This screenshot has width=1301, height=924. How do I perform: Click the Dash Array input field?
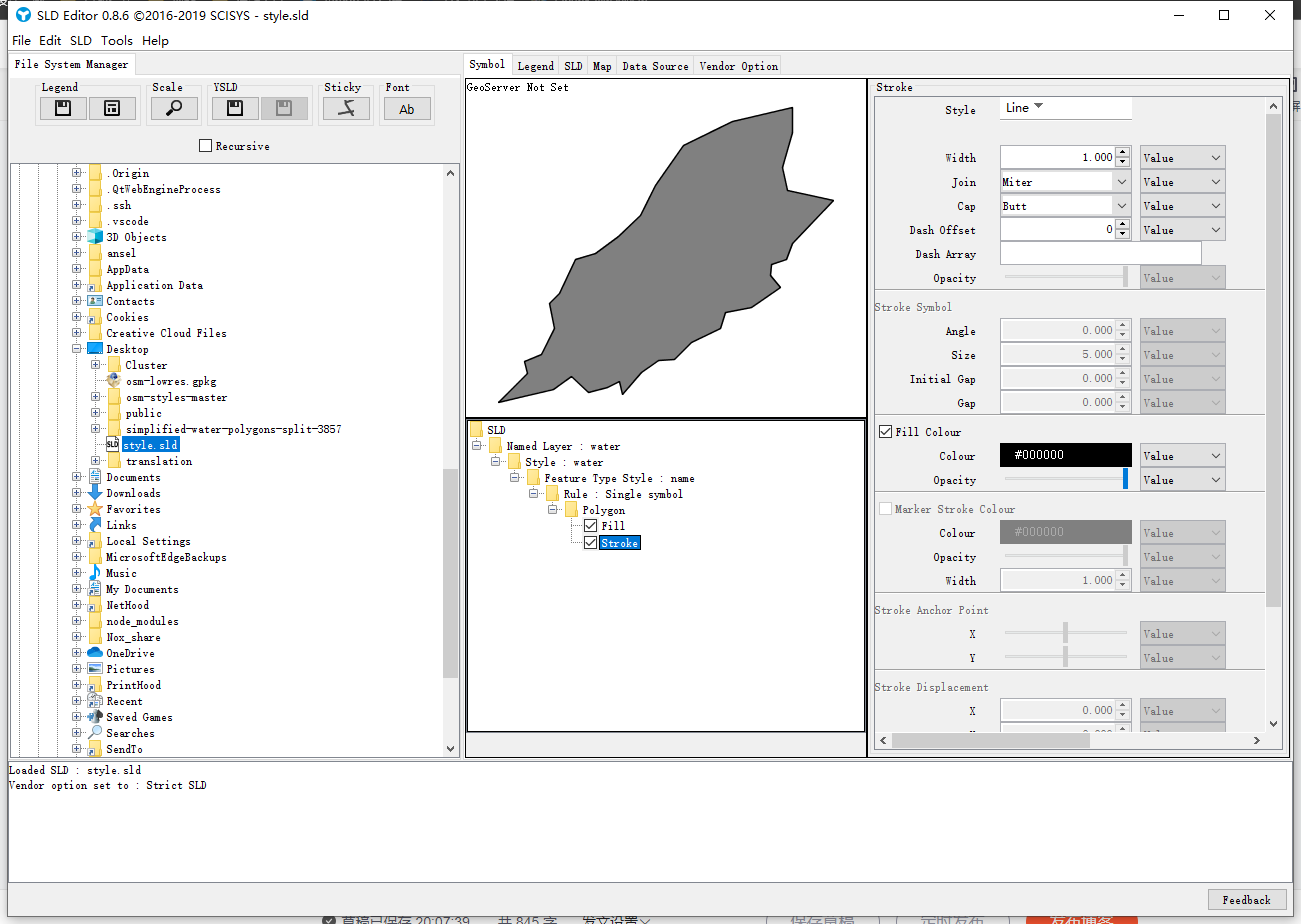click(1100, 253)
